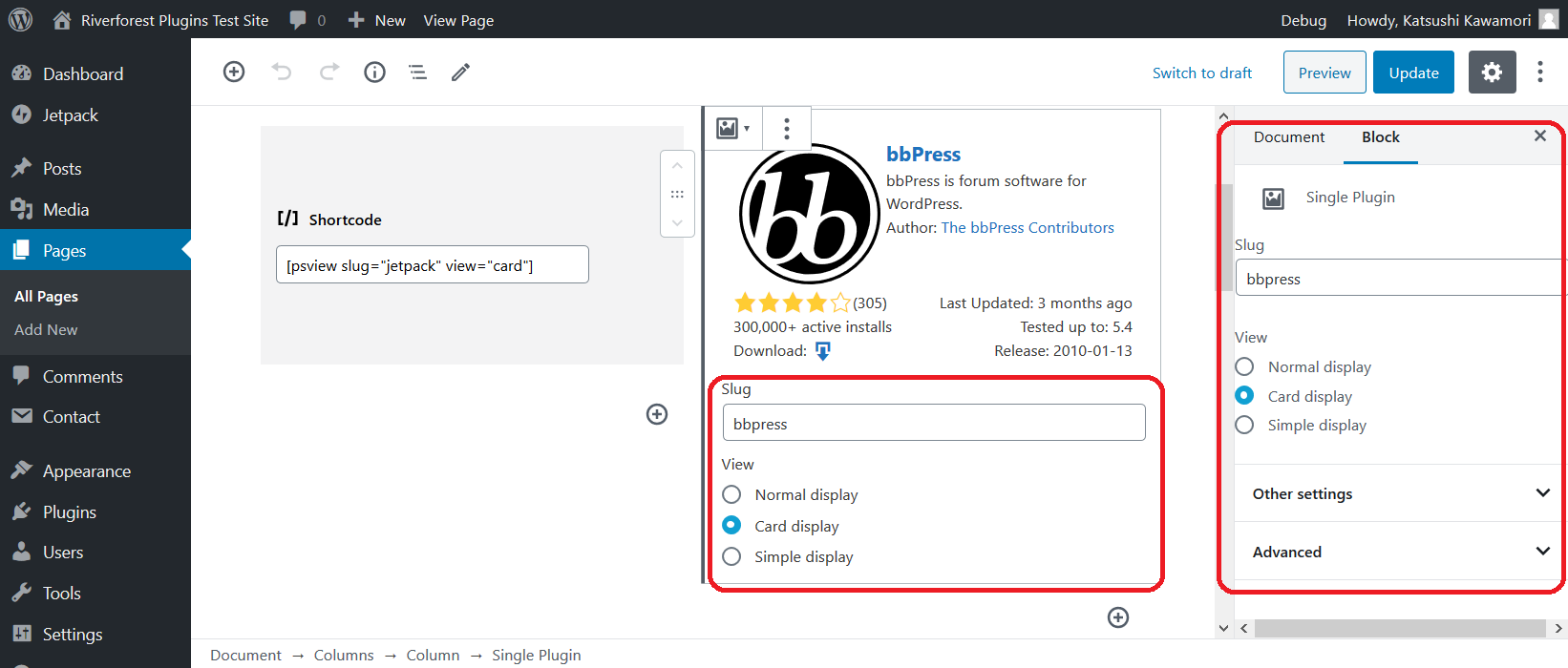
Task: Change block type via Single Plugin icon
Action: coord(732,128)
